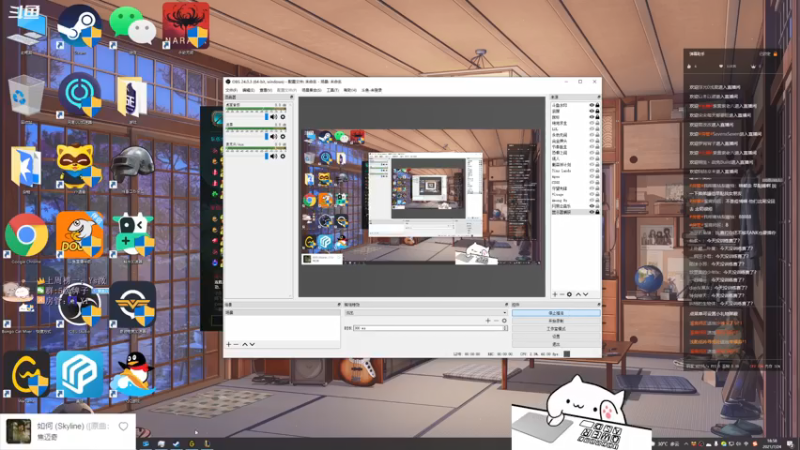This screenshot has width=800, height=450.
Task: Open the NARAKA game shortcut
Action: pos(186,26)
